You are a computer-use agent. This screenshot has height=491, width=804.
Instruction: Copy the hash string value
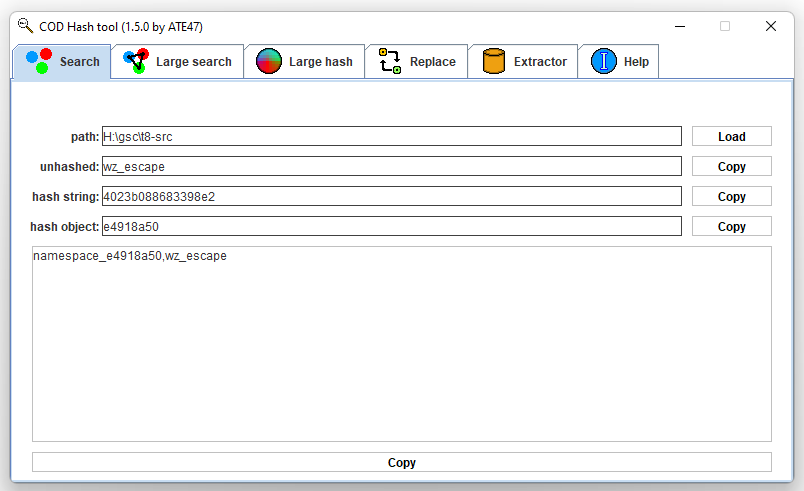[x=731, y=196]
